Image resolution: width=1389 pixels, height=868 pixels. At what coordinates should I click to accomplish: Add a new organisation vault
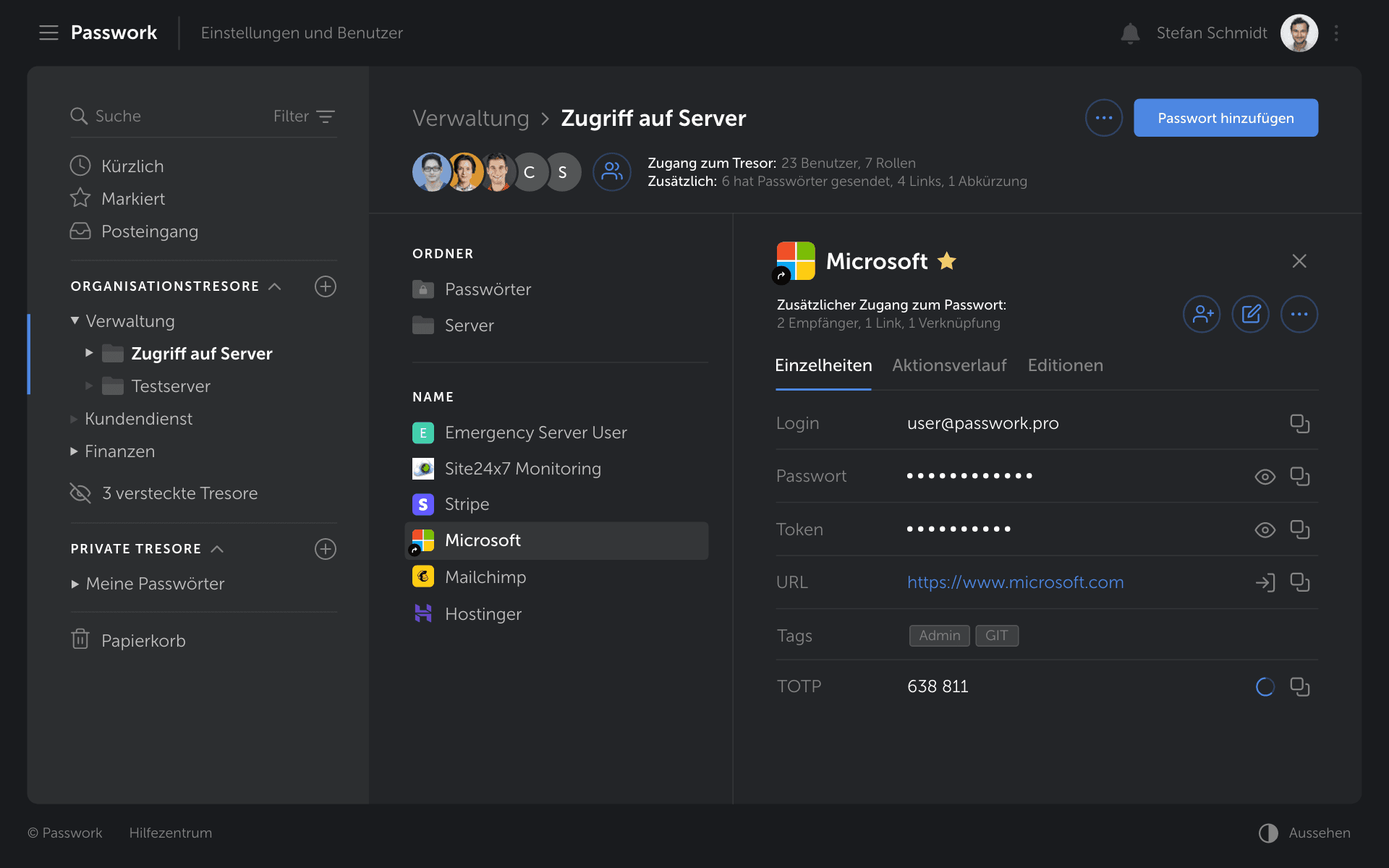pos(326,286)
